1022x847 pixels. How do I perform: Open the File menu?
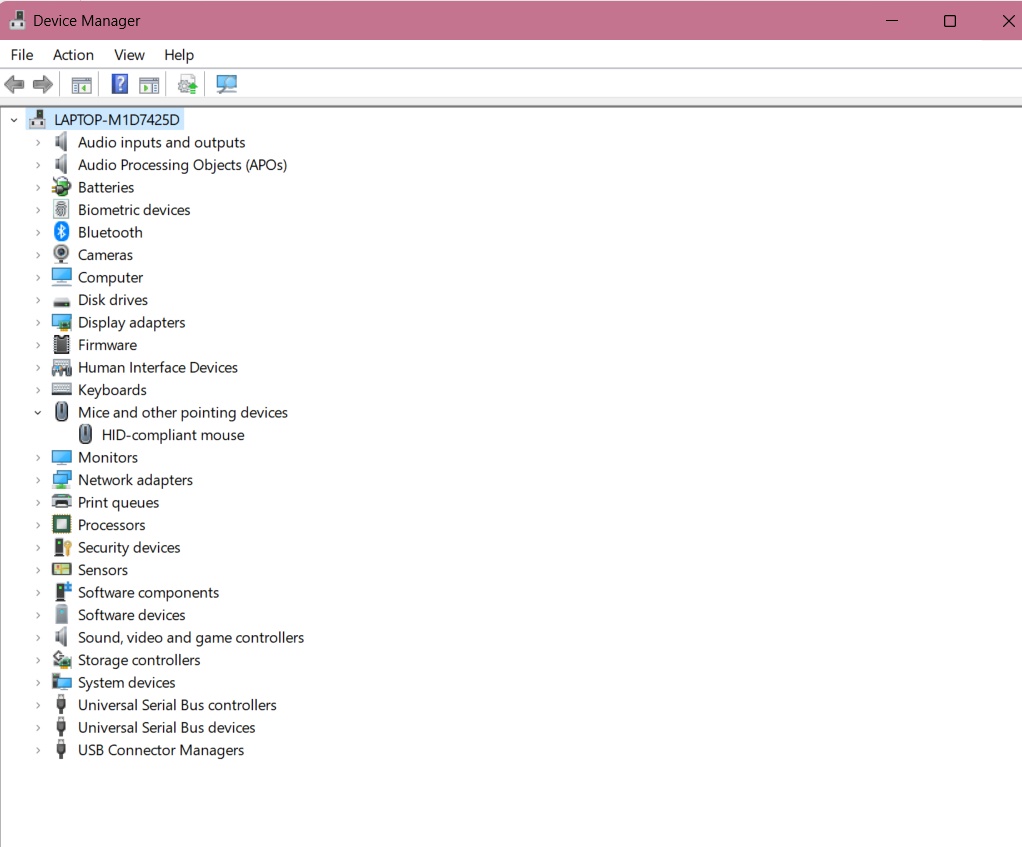(x=22, y=55)
